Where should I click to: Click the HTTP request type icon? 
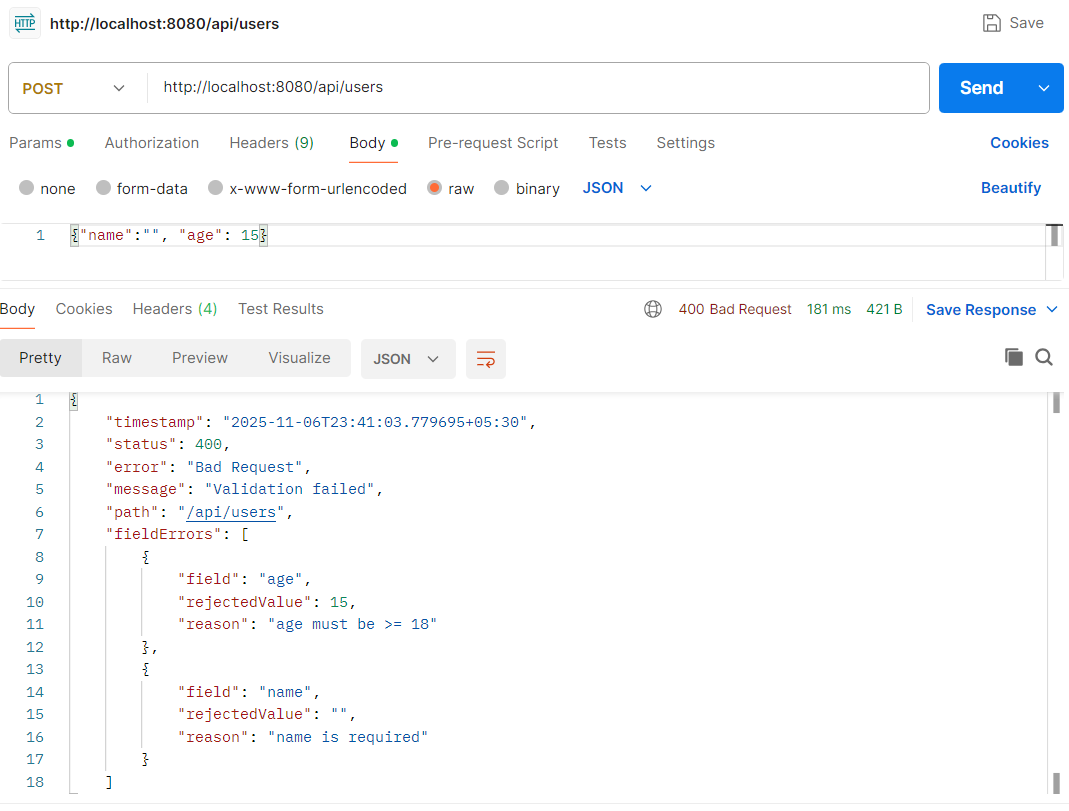click(x=25, y=23)
